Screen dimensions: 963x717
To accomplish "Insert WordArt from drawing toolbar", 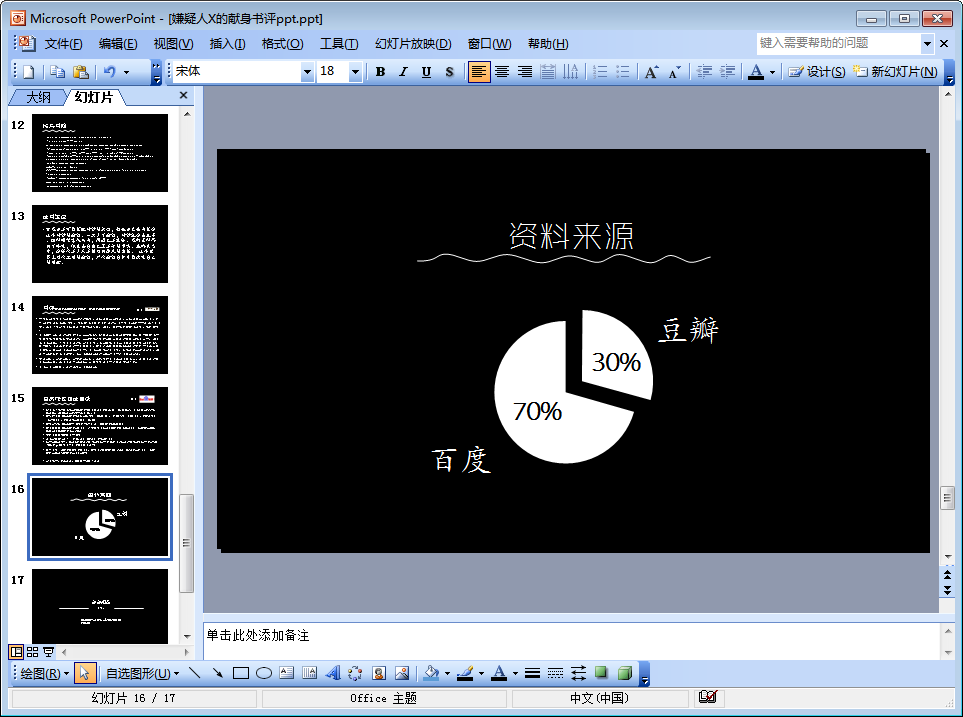I will 332,673.
